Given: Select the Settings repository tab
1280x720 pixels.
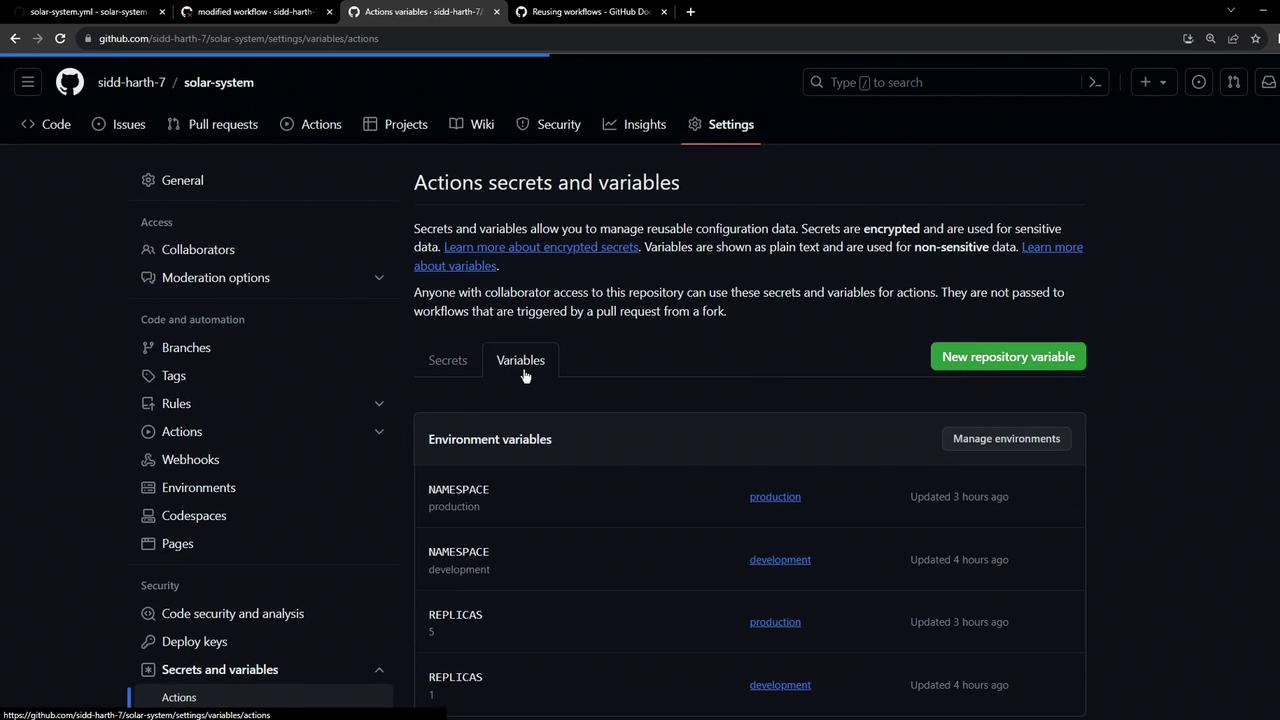Looking at the screenshot, I should [721, 124].
